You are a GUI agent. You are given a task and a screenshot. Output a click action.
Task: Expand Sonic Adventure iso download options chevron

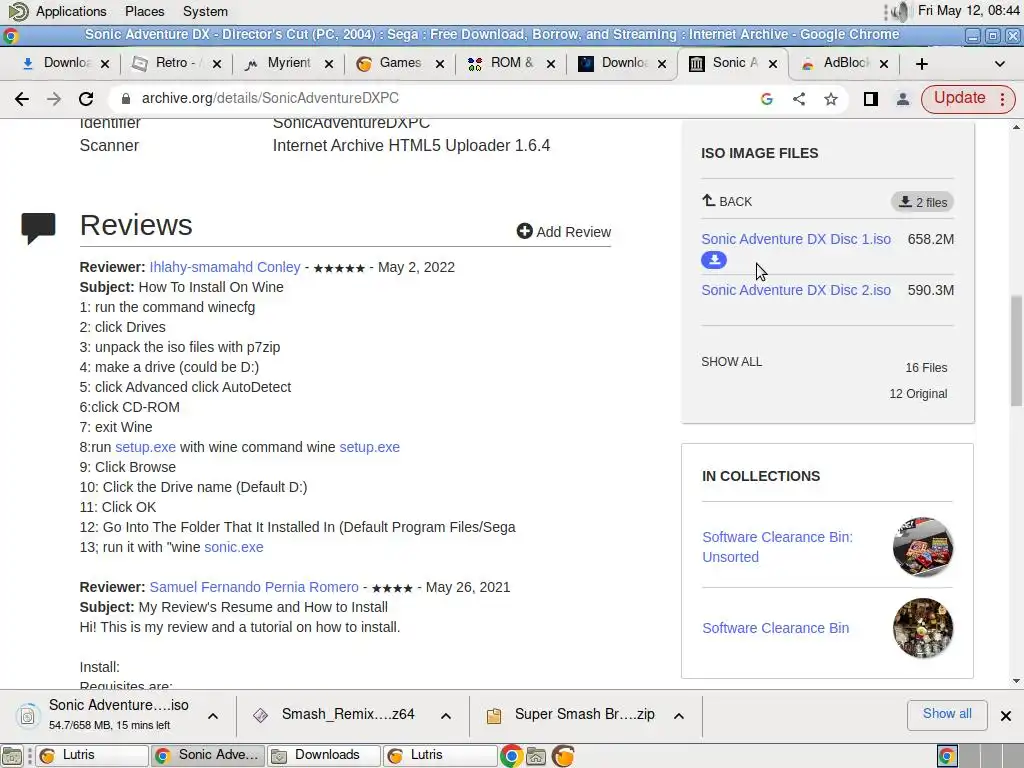click(213, 716)
